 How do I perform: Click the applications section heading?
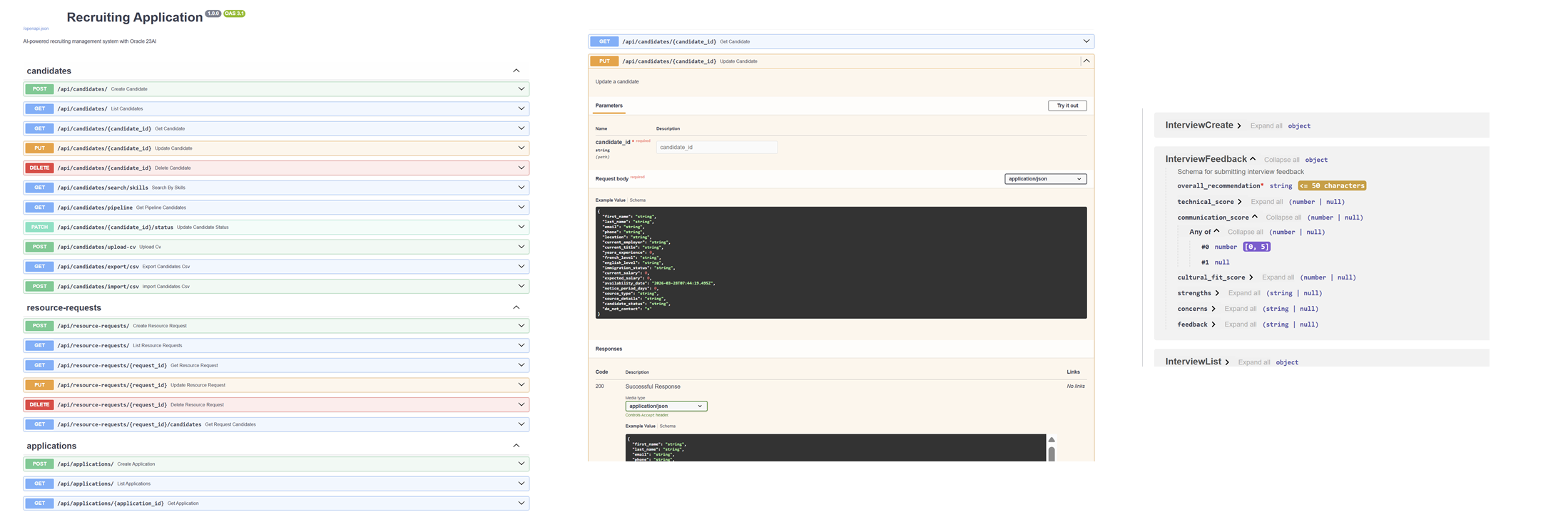click(51, 446)
